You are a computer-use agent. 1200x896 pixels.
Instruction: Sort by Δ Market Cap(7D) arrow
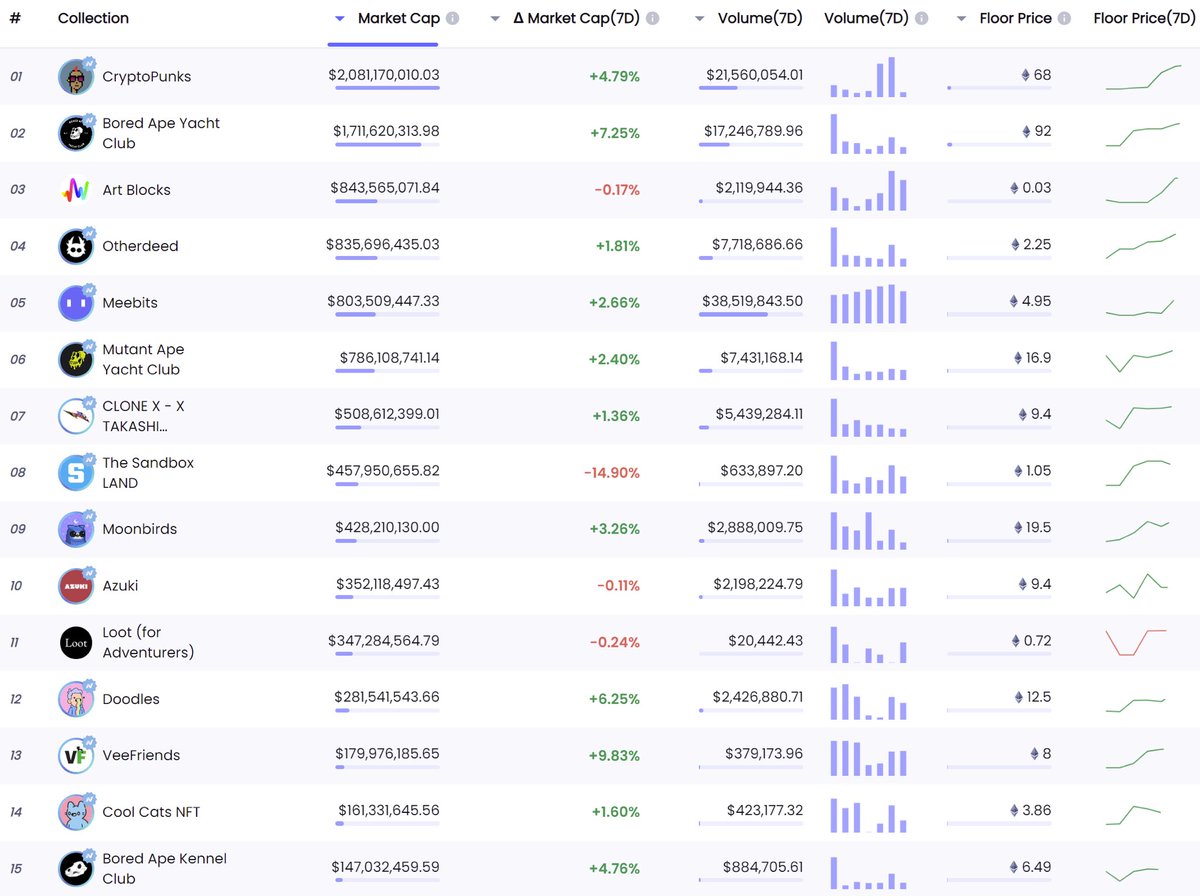[495, 19]
